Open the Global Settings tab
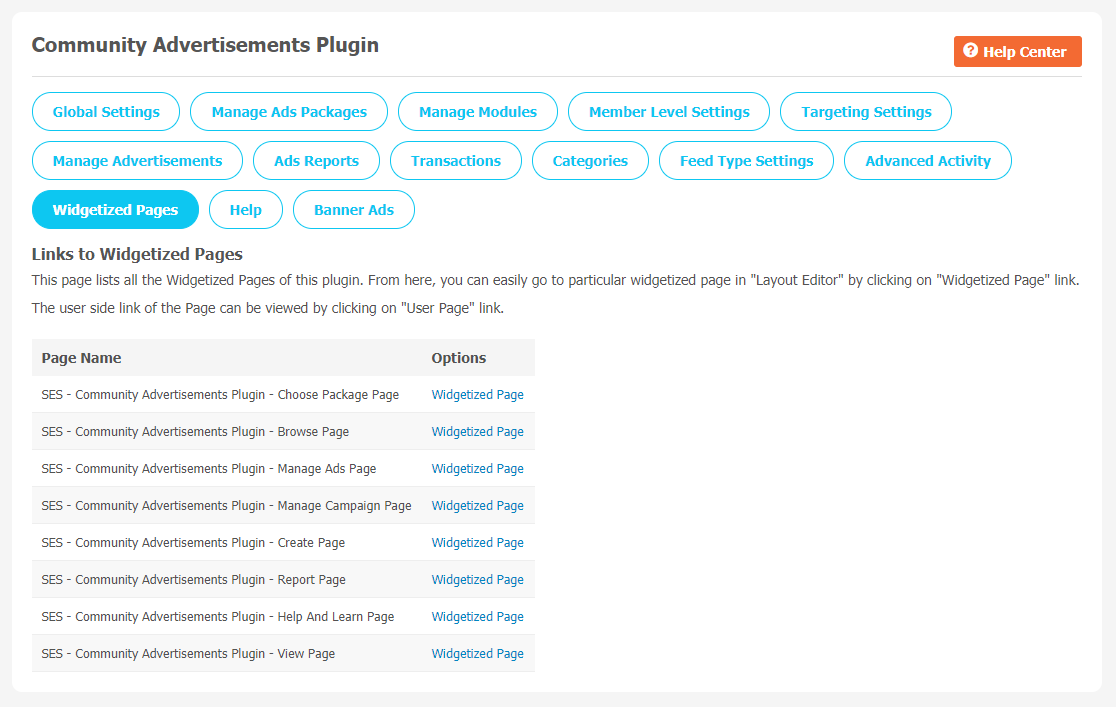Image resolution: width=1116 pixels, height=707 pixels. 106,112
